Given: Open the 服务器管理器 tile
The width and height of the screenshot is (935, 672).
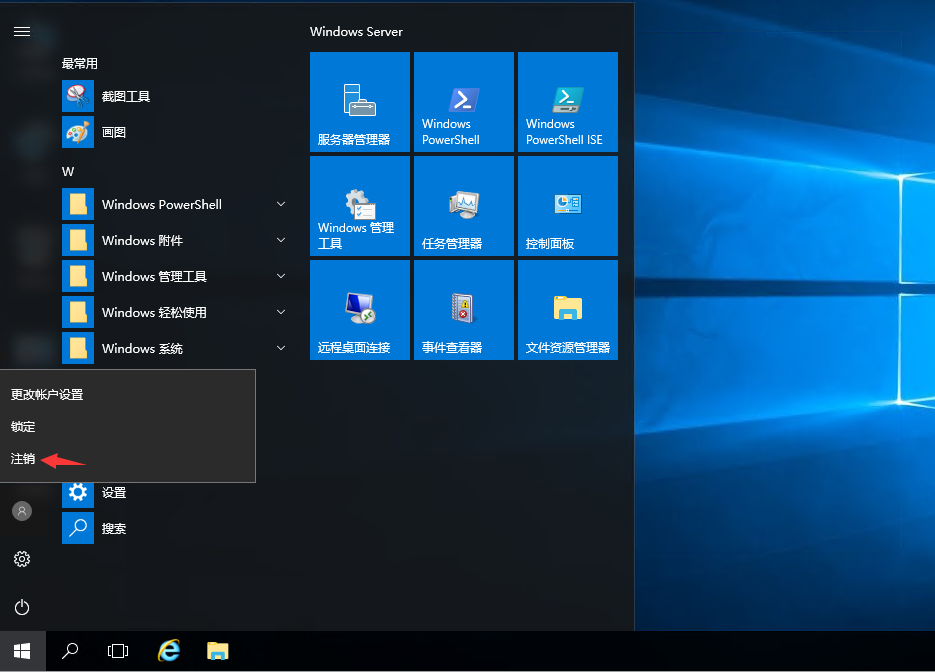Looking at the screenshot, I should 360,102.
